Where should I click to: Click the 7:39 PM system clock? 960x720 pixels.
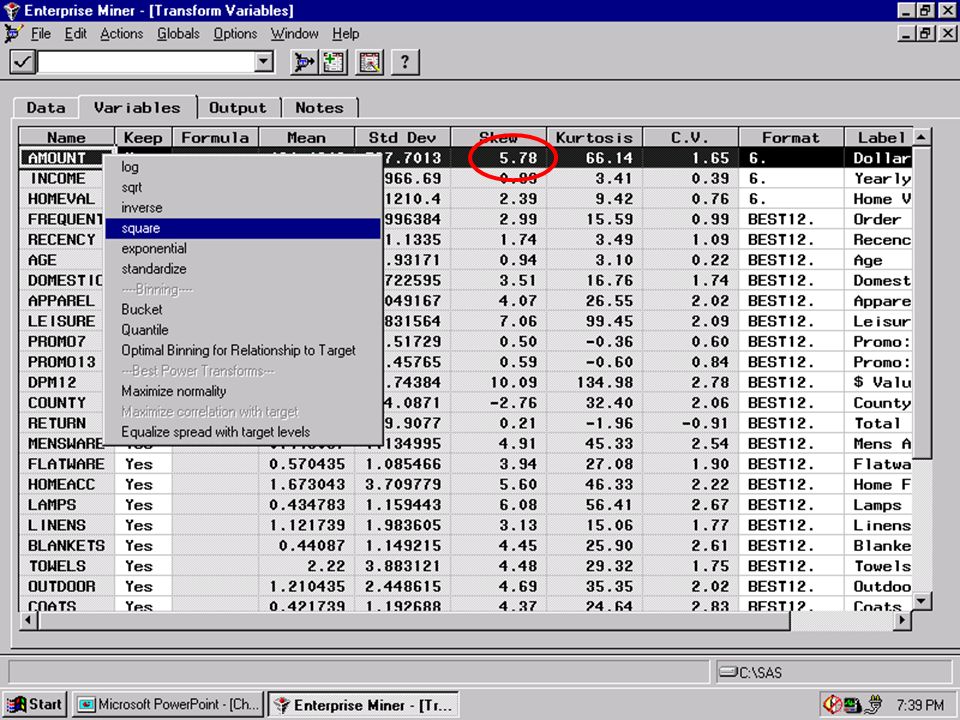920,705
